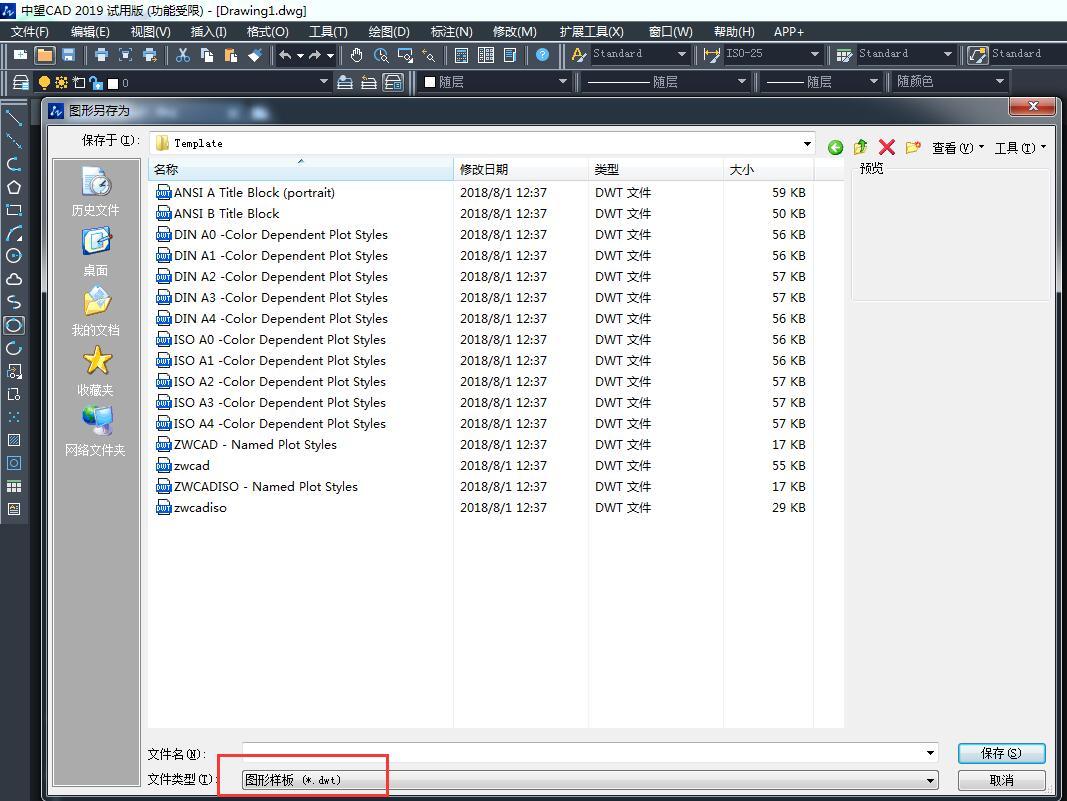Open 历史文件 in the places sidebar

click(95, 192)
